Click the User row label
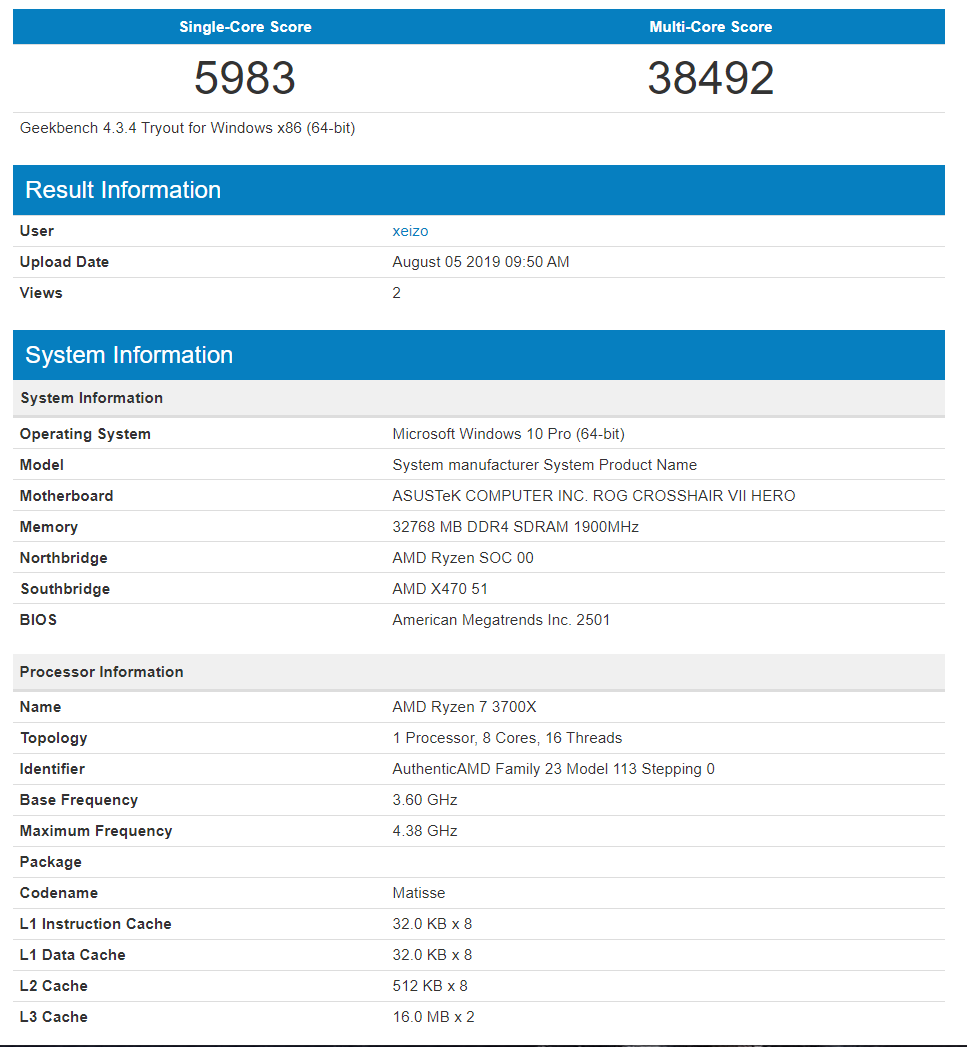Screen dimensions: 967x1047 (37, 231)
